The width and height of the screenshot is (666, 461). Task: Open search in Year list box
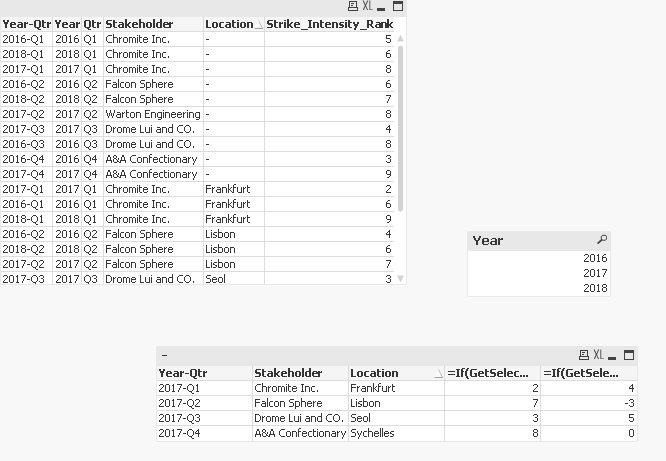pyautogui.click(x=601, y=240)
